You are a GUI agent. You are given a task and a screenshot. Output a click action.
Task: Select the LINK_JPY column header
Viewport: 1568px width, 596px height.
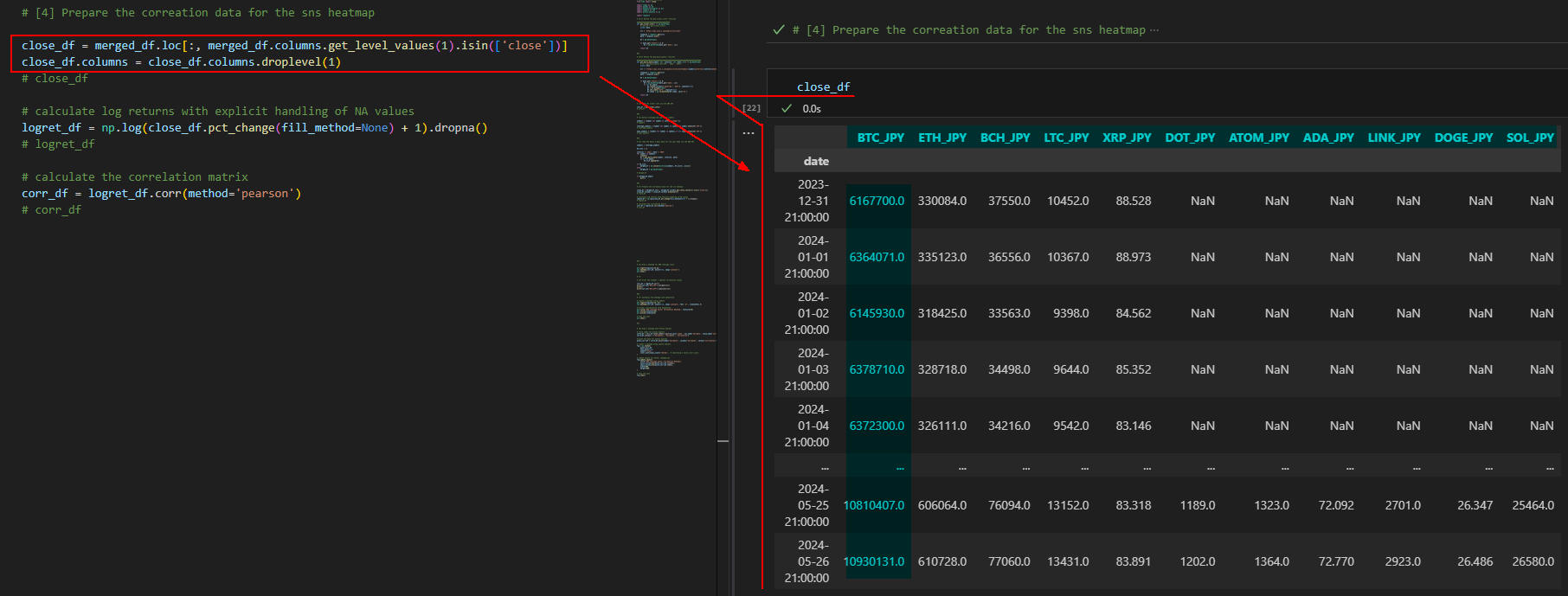[1394, 138]
